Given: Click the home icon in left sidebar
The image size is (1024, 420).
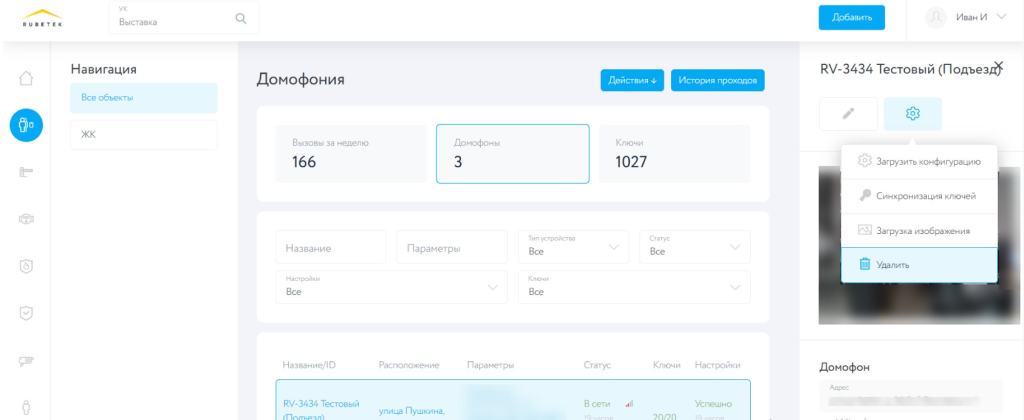Looking at the screenshot, I should (x=26, y=79).
